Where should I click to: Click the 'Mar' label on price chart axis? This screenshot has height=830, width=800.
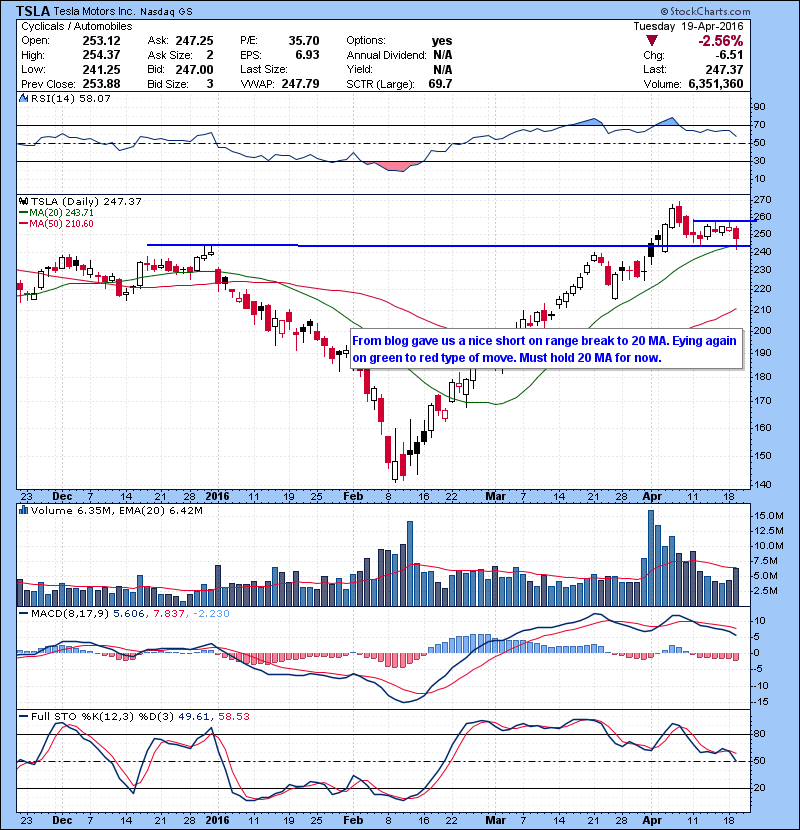[496, 497]
